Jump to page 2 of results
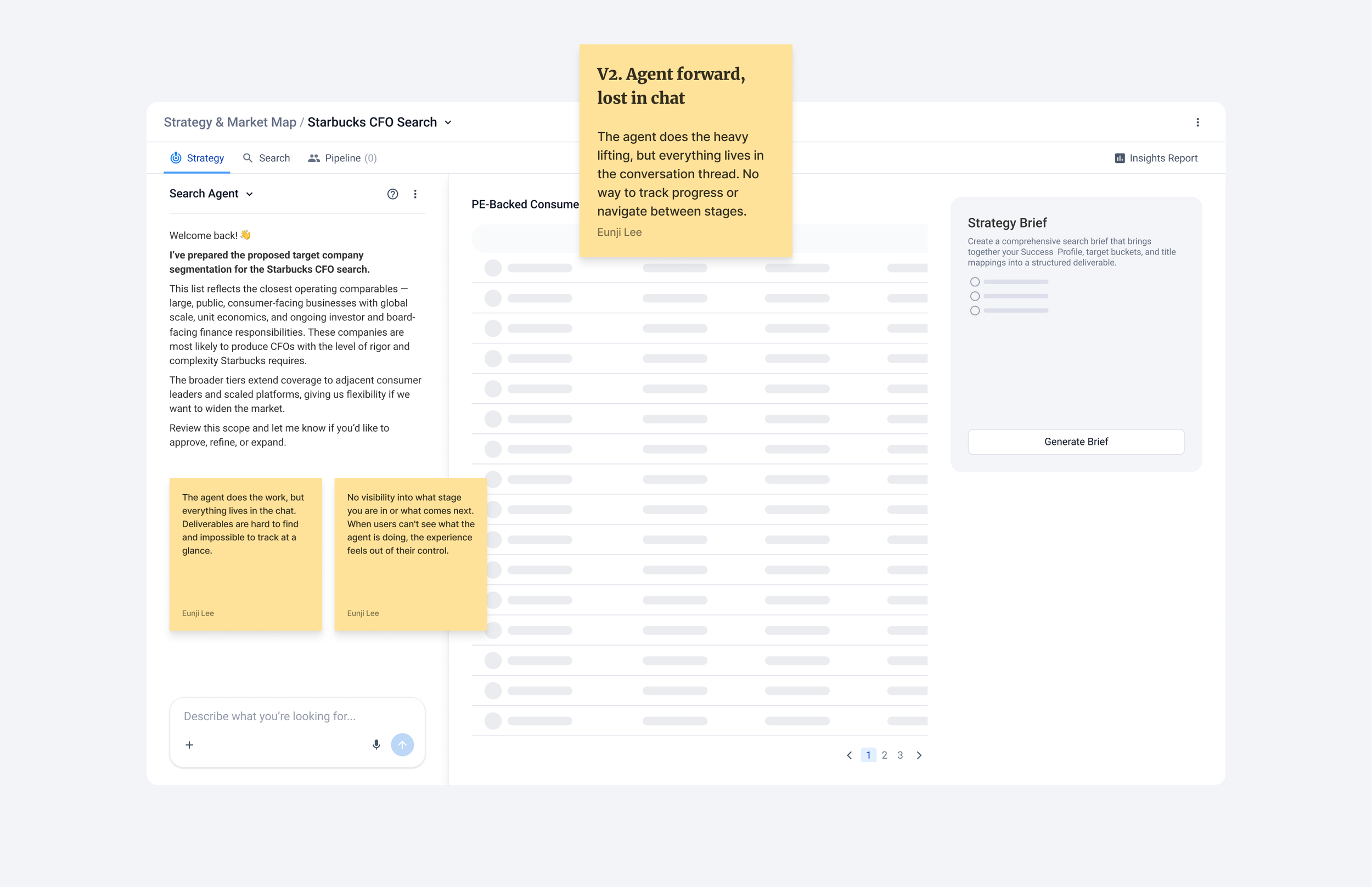 pyautogui.click(x=884, y=755)
